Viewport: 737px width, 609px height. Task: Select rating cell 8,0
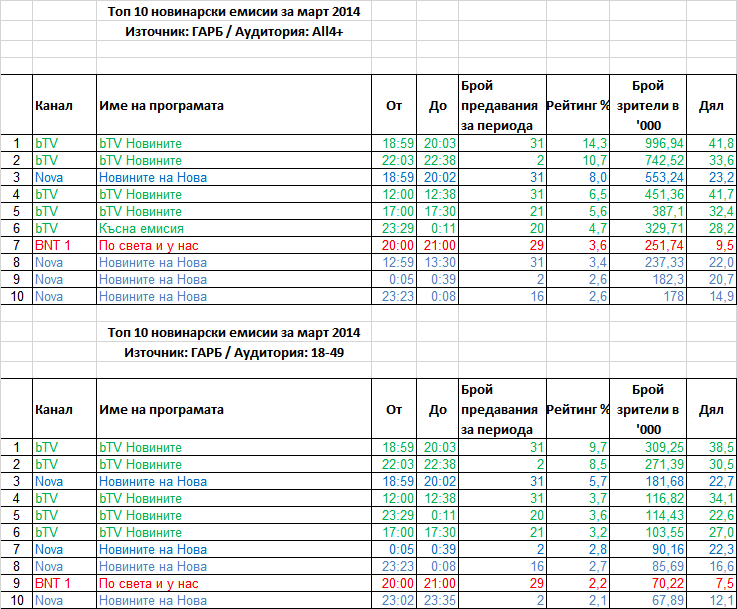pos(598,177)
